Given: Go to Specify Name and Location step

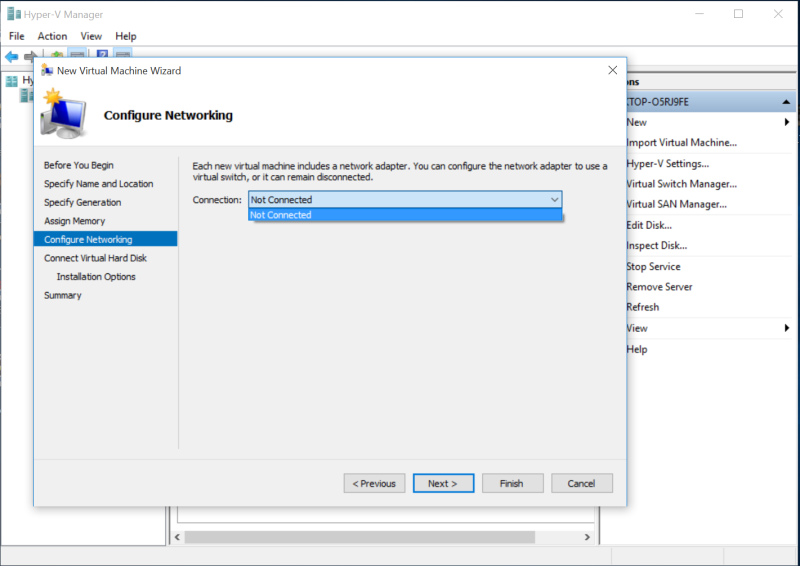Looking at the screenshot, I should (x=98, y=183).
